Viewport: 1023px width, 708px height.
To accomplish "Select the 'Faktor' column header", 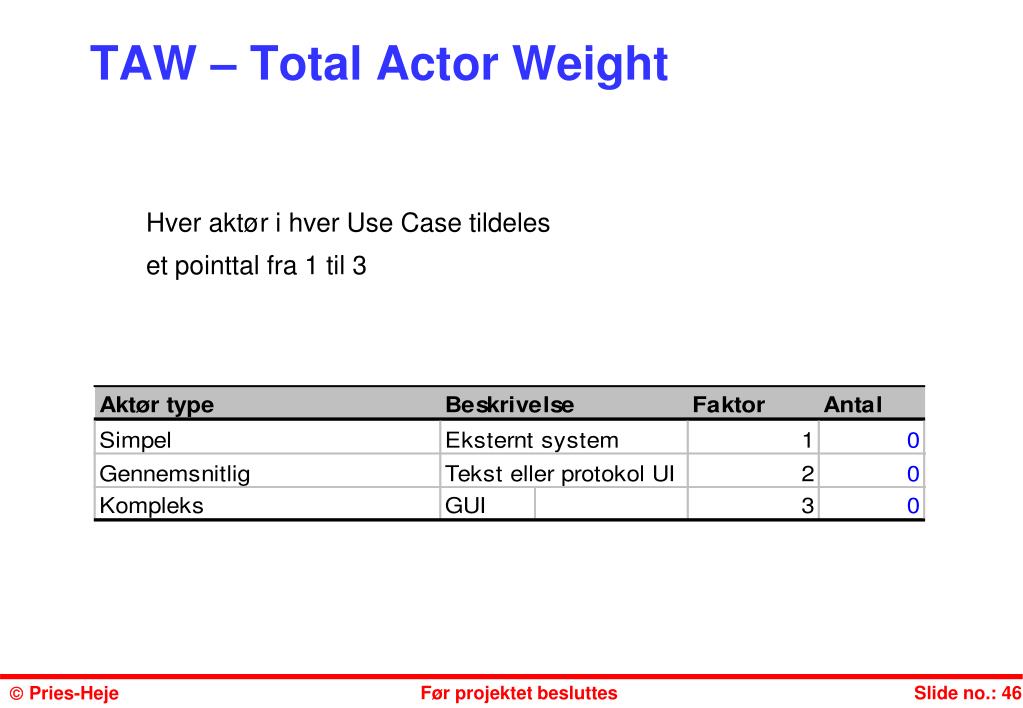I will point(728,405).
